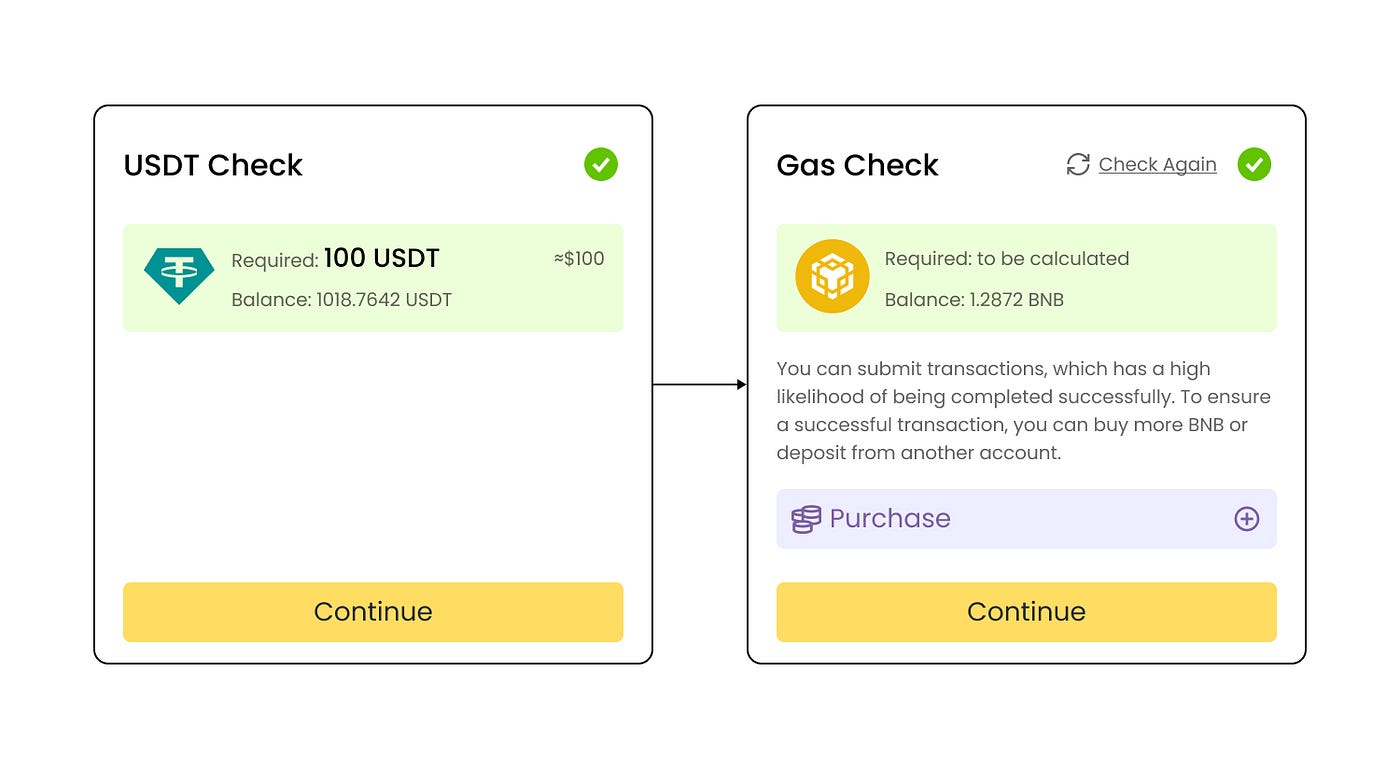Continue from the Gas Check card

click(x=1026, y=612)
